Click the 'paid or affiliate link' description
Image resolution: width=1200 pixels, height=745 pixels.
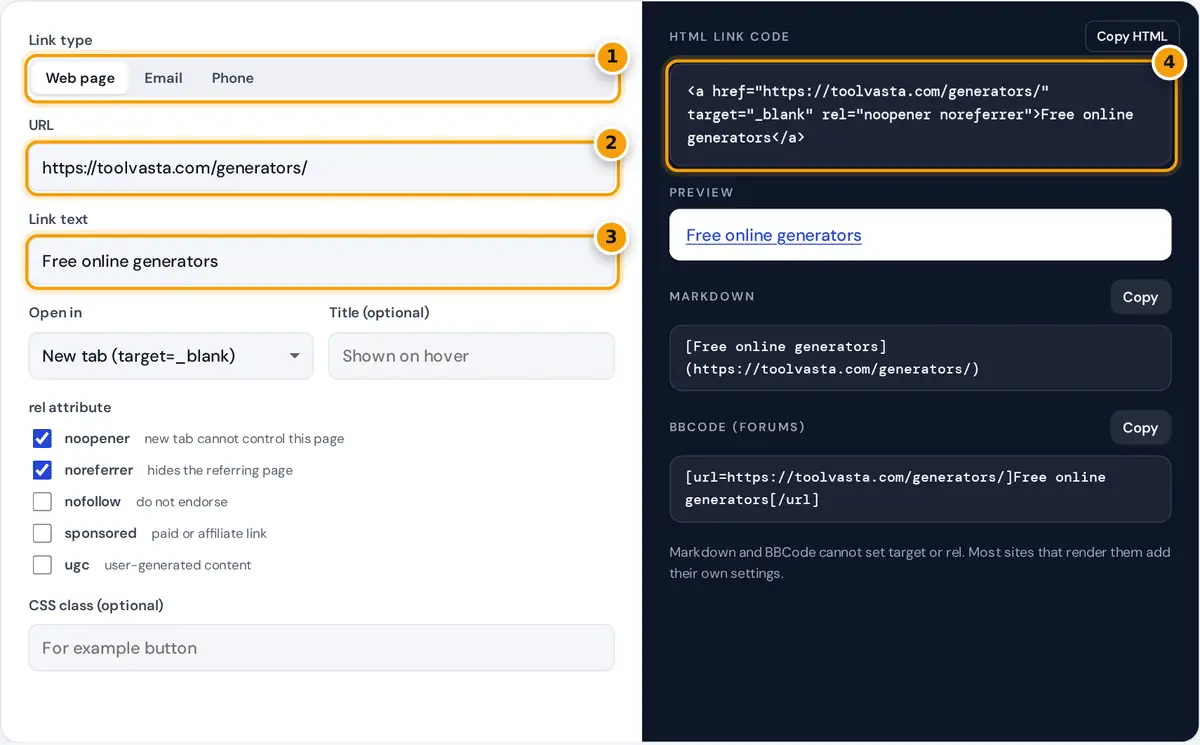pyautogui.click(x=209, y=533)
